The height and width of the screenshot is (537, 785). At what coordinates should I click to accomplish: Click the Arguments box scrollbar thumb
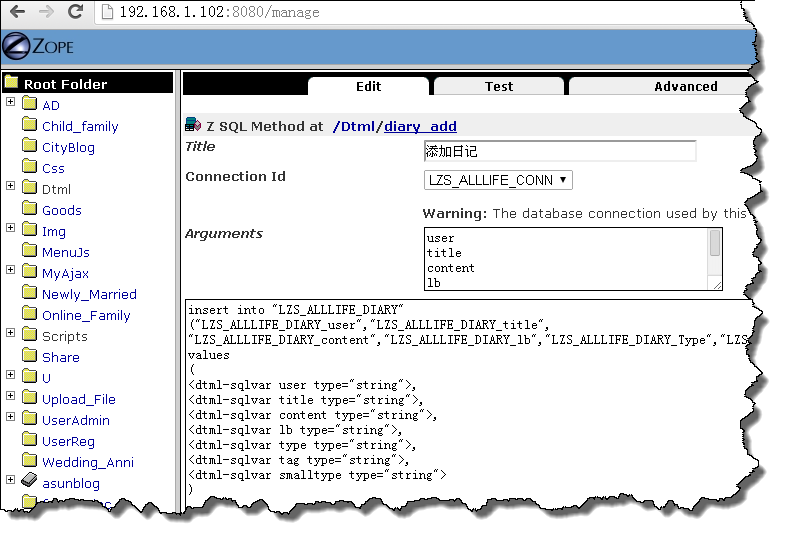coord(715,243)
